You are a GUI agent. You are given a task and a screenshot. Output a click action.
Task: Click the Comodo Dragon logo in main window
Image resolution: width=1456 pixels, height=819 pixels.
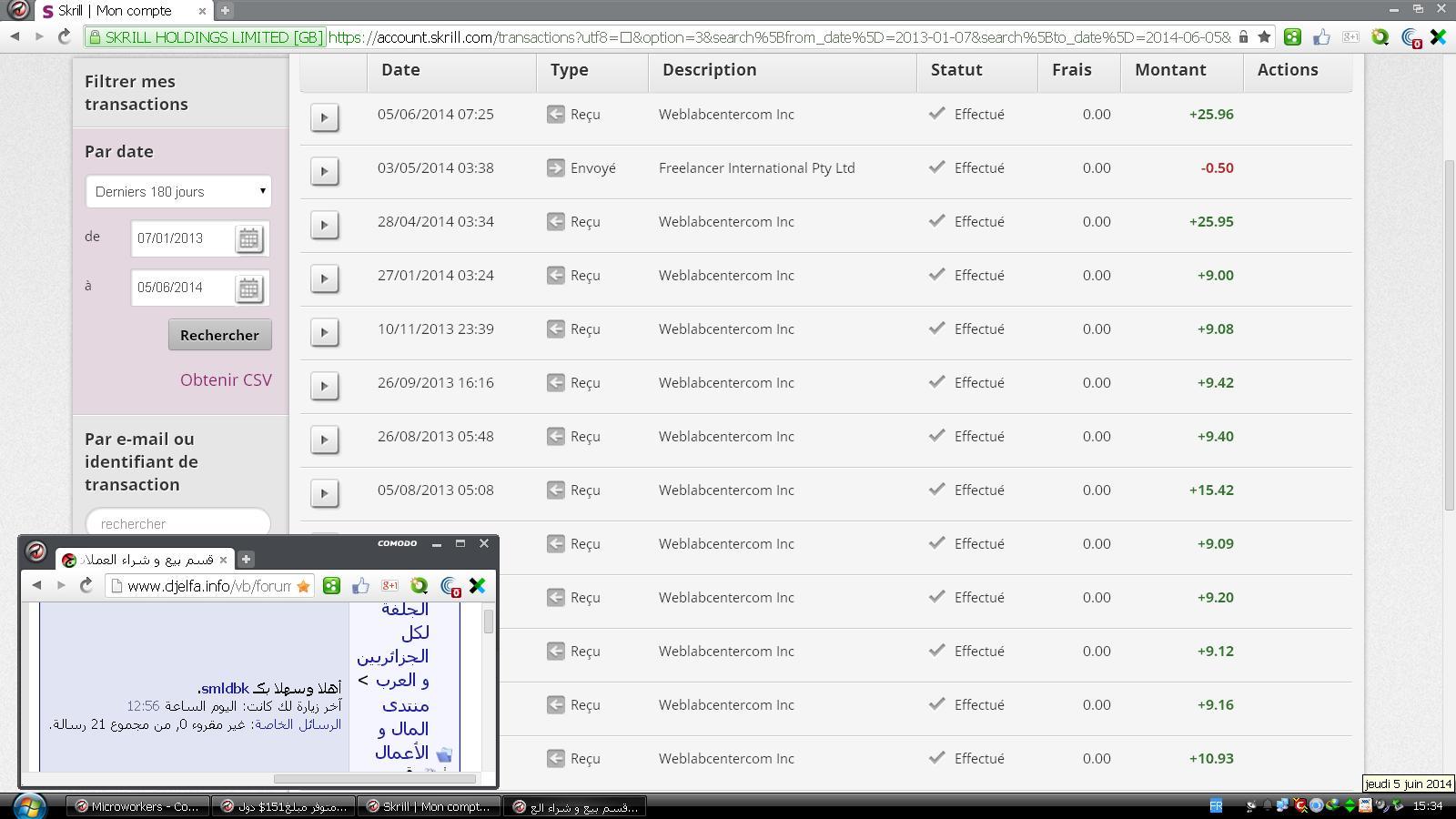tap(18, 10)
